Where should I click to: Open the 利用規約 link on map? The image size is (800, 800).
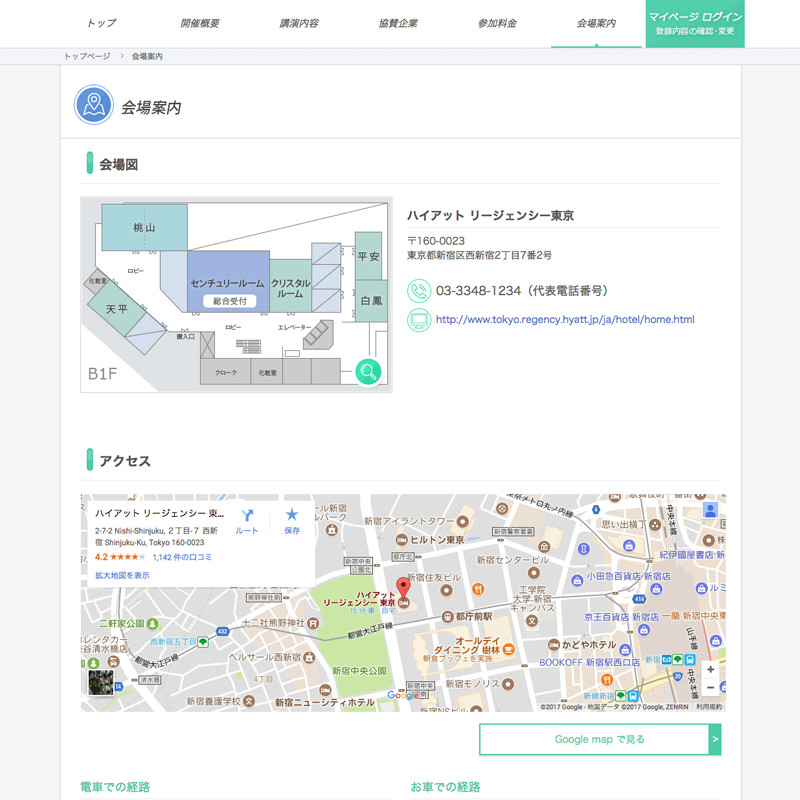pyautogui.click(x=709, y=707)
